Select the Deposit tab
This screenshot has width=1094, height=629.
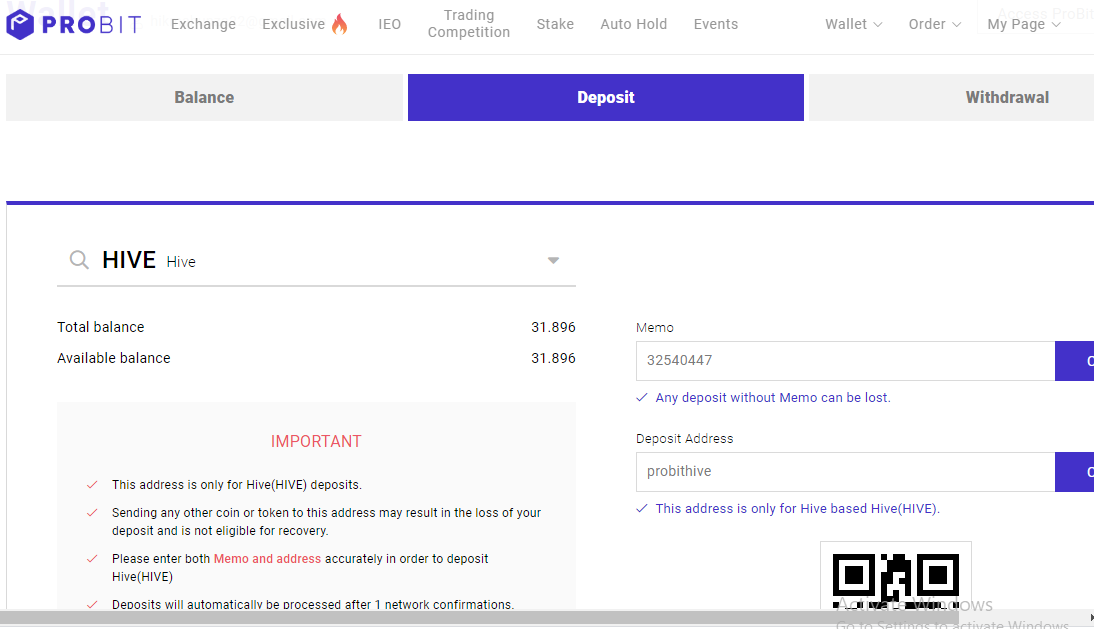pos(606,98)
